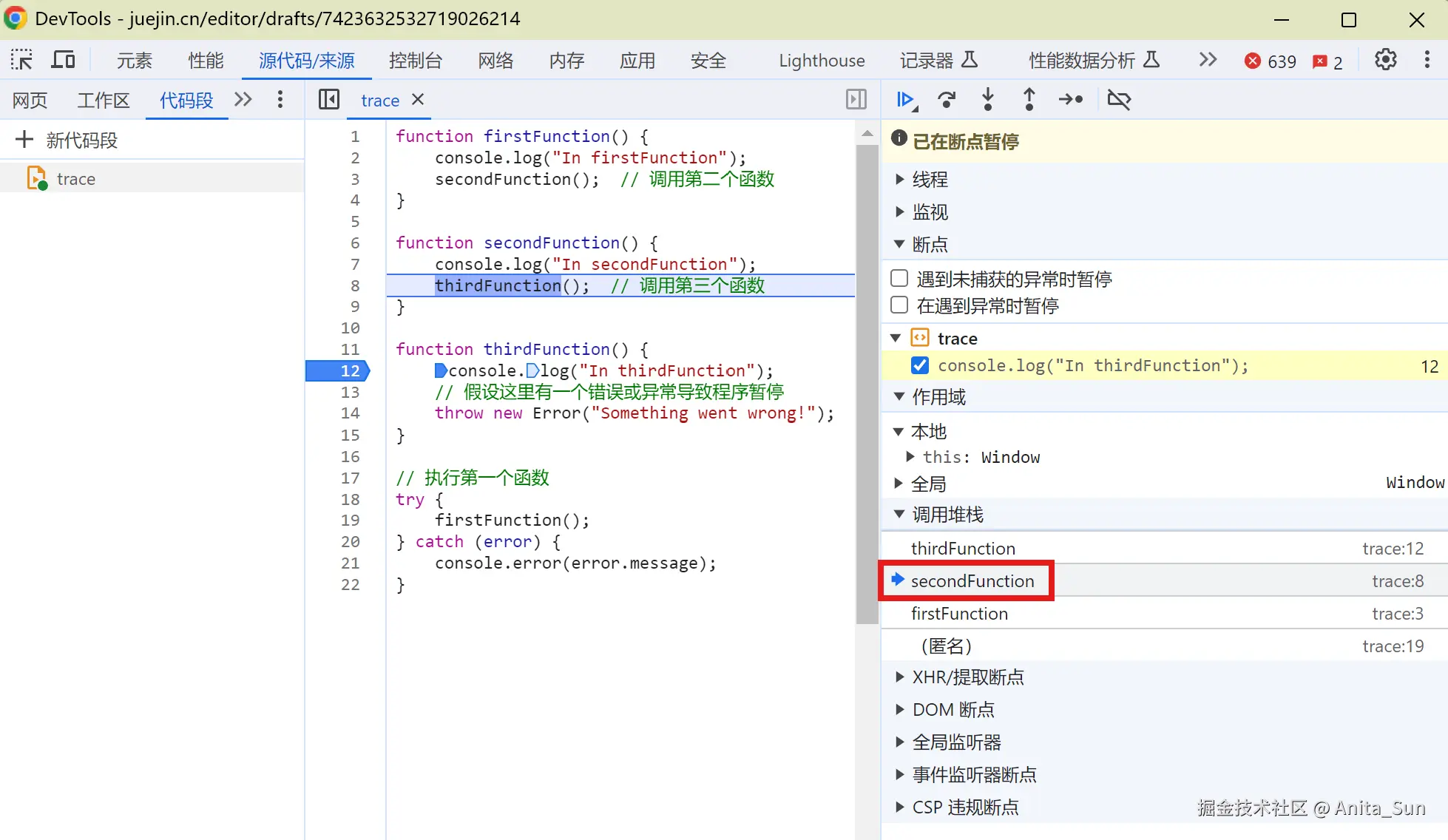Click the Step over next function icon
This screenshot has width=1448, height=840.
(x=946, y=99)
